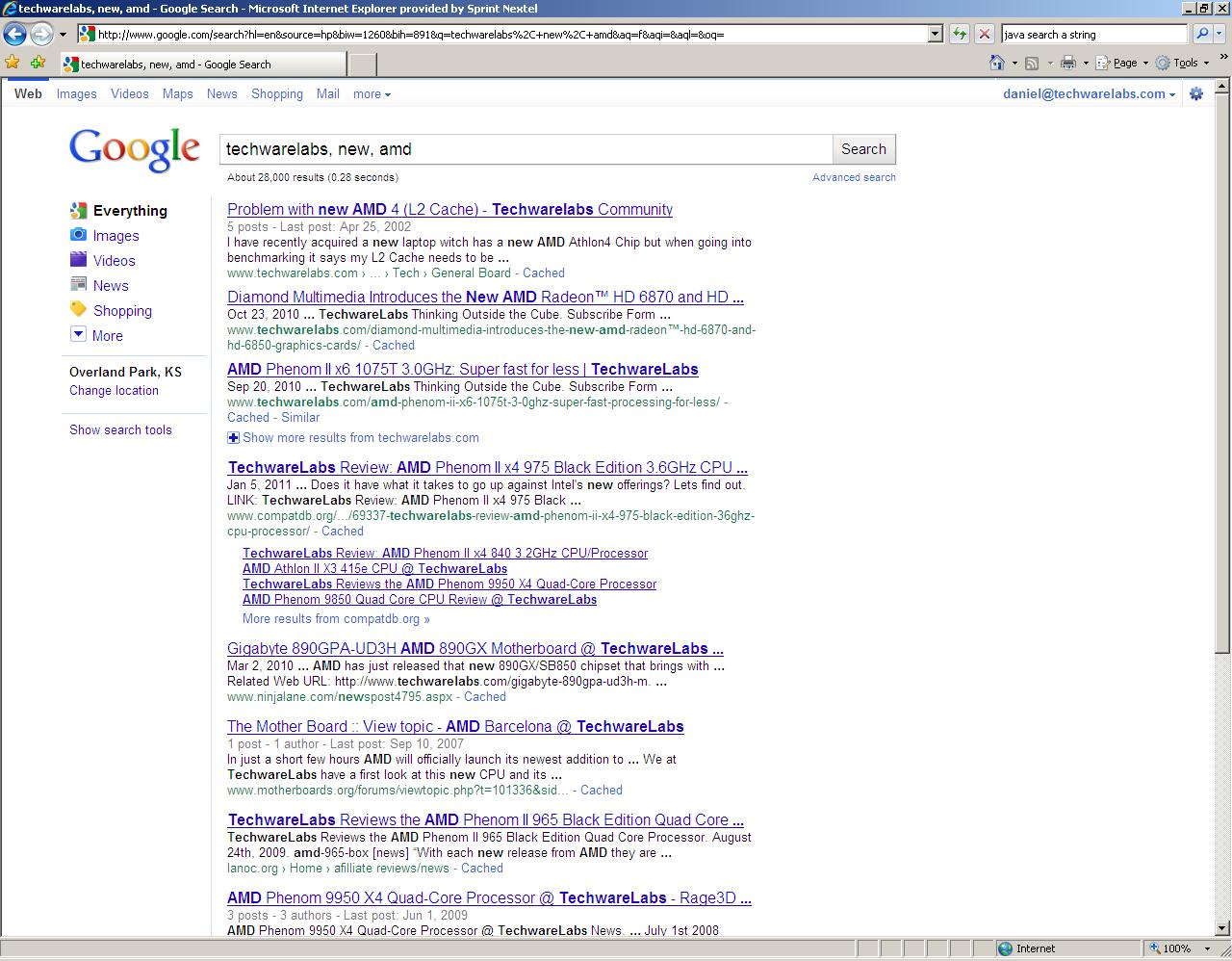Open the Page menu
The image size is (1232, 961).
[x=1121, y=63]
